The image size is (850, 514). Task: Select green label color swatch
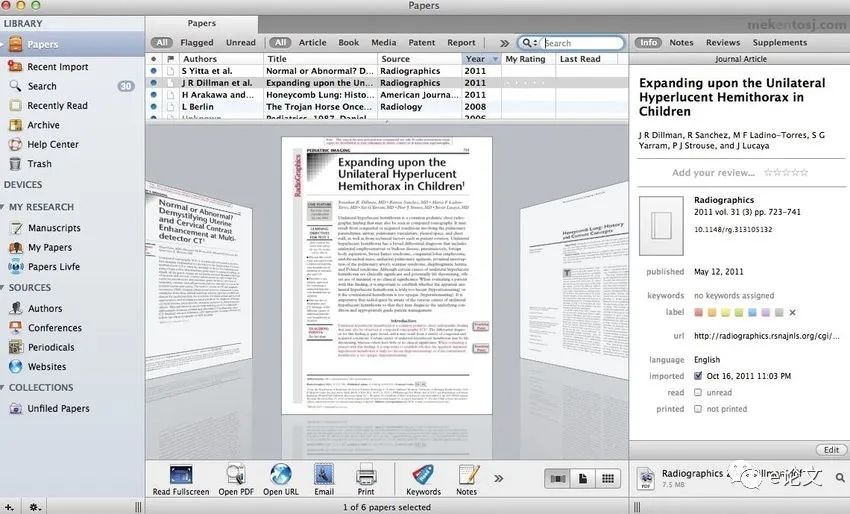click(739, 313)
